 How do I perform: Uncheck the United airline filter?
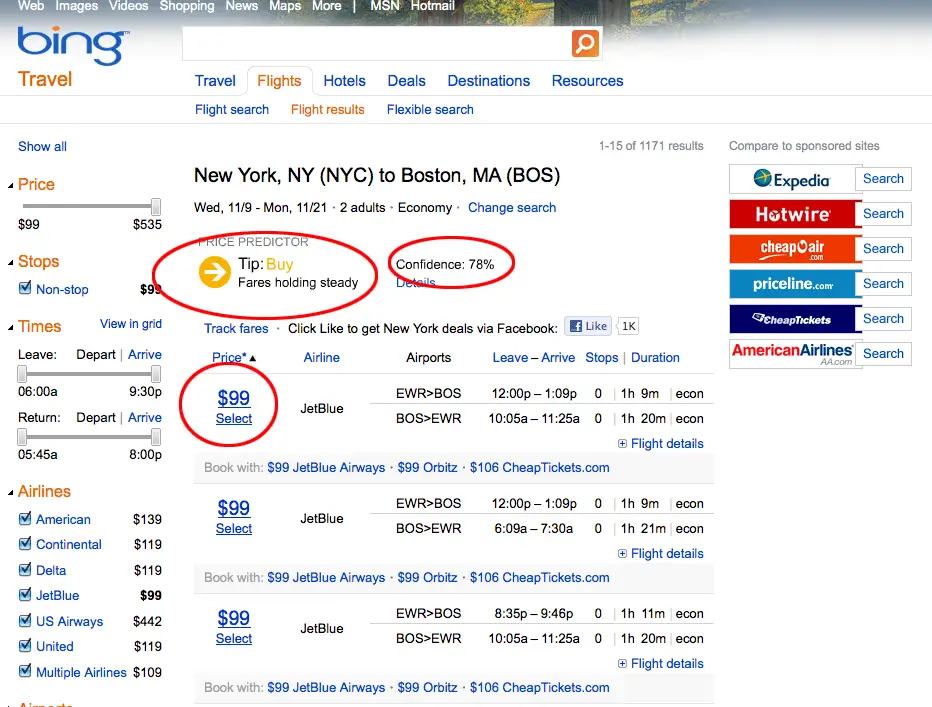tap(25, 645)
